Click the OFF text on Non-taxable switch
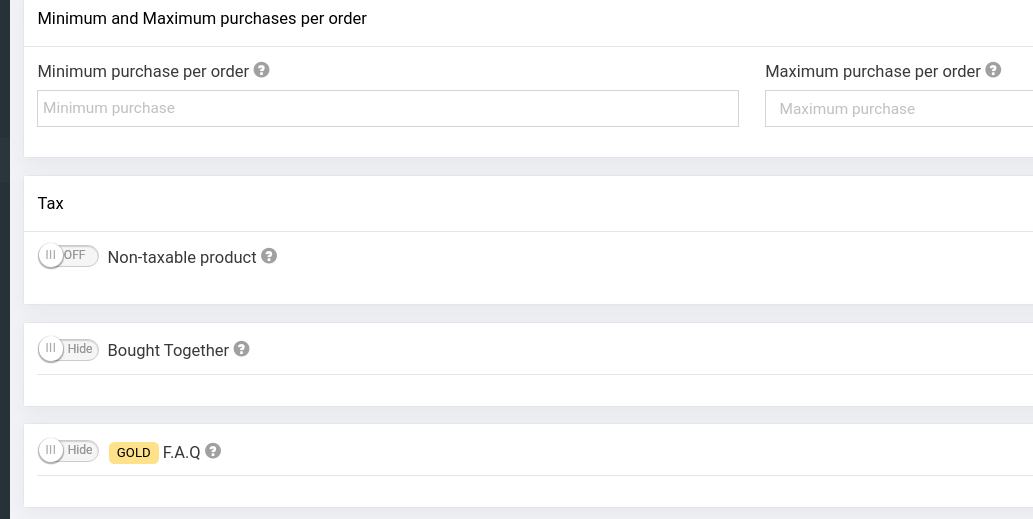Viewport: 1033px width, 519px height. click(x=76, y=255)
